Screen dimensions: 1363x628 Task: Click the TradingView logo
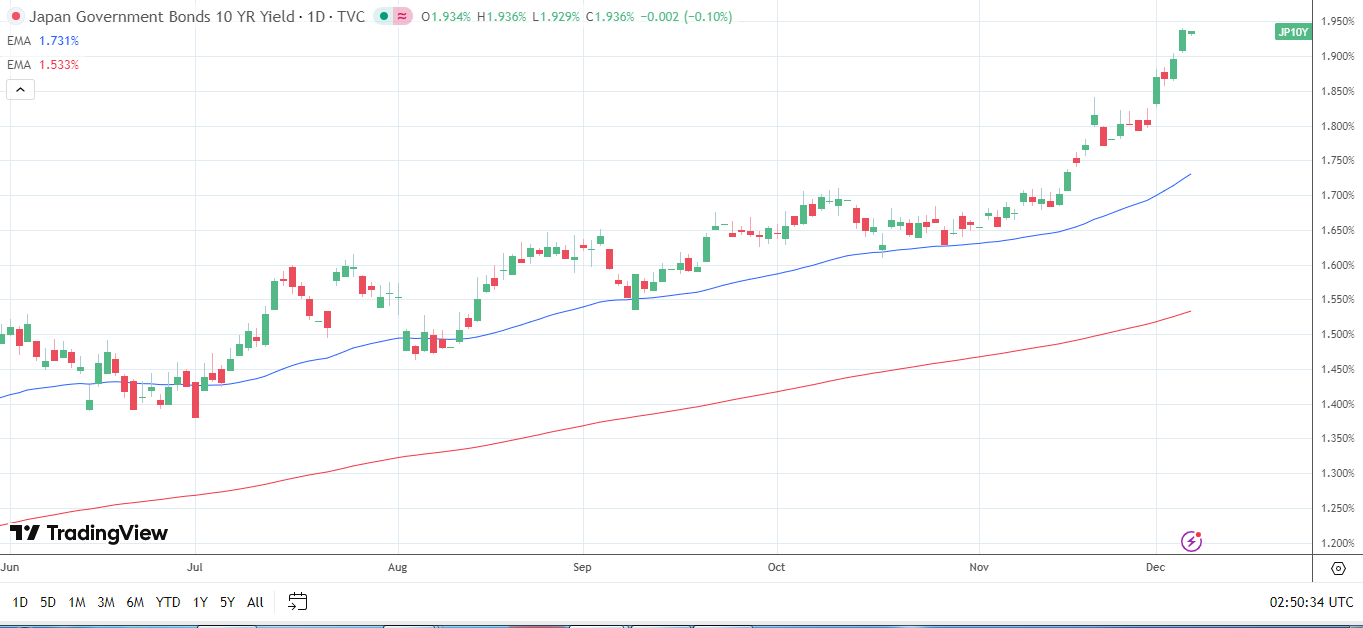tap(89, 533)
